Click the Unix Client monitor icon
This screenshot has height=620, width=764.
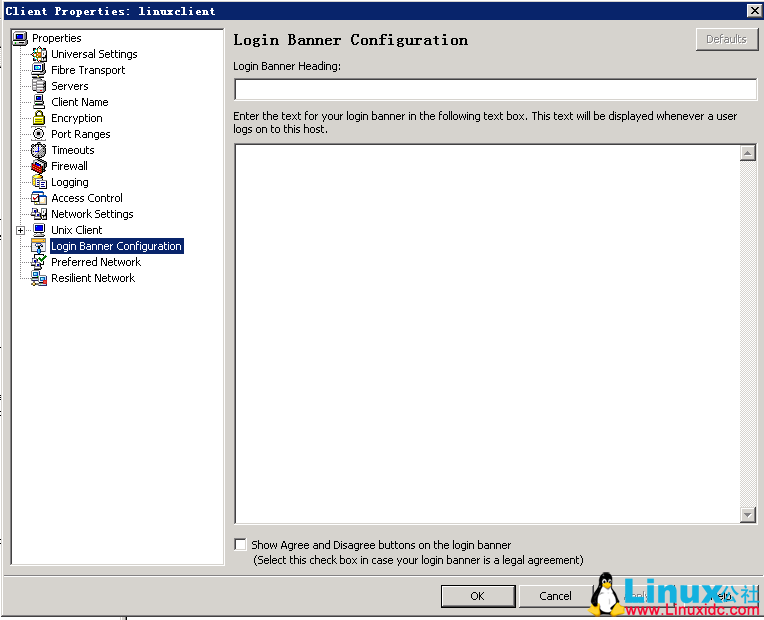[39, 230]
